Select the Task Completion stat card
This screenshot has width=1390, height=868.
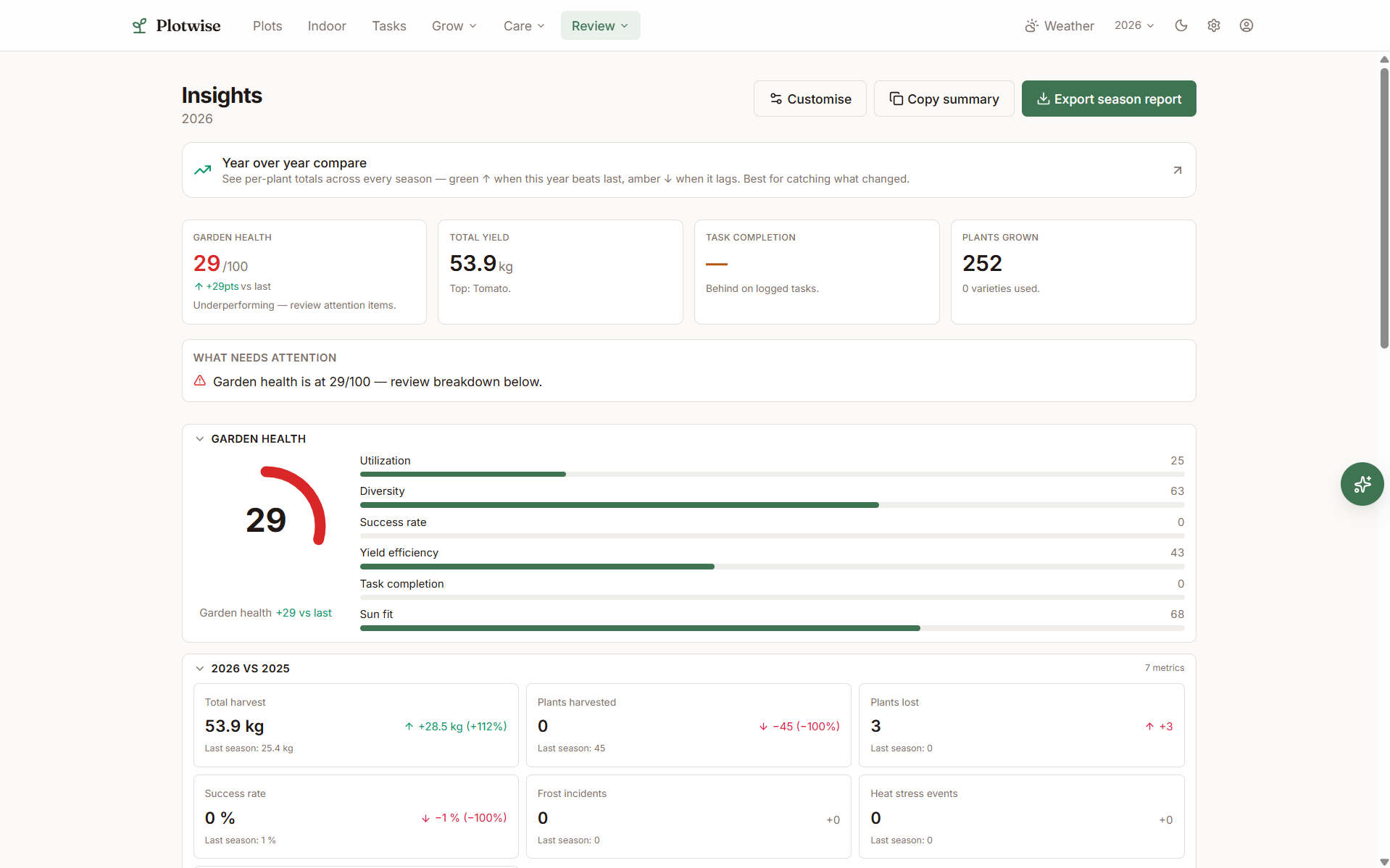[x=817, y=272]
